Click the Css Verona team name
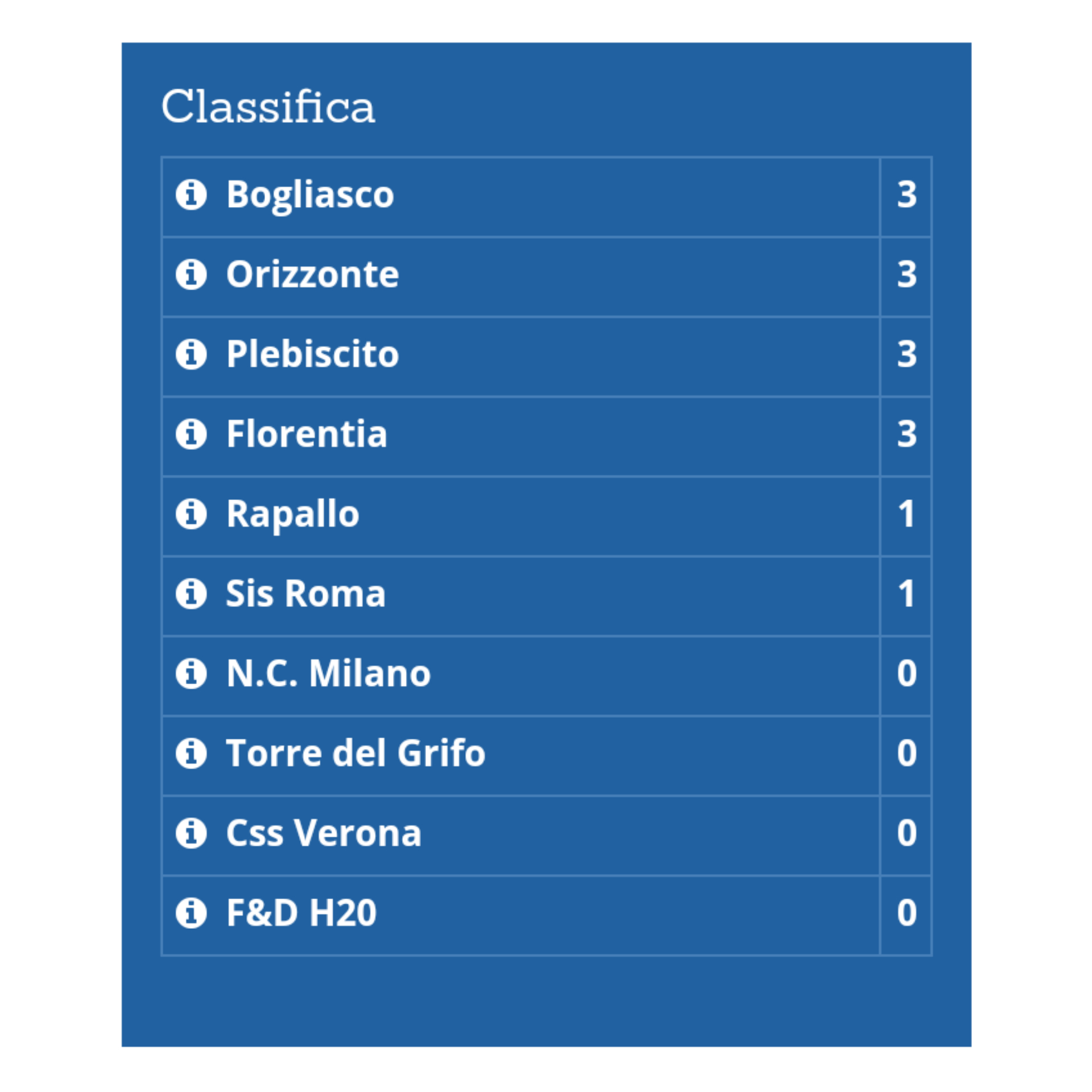 click(324, 833)
